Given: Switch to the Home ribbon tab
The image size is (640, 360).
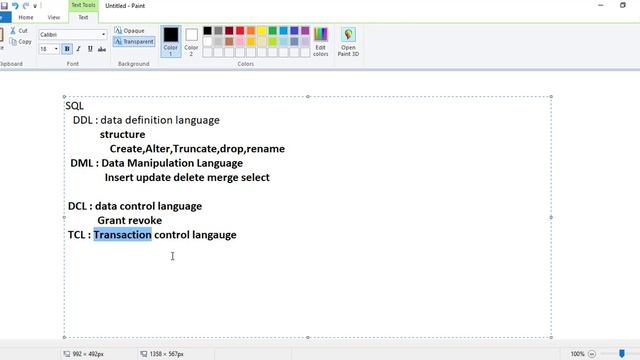Looking at the screenshot, I should [26, 18].
